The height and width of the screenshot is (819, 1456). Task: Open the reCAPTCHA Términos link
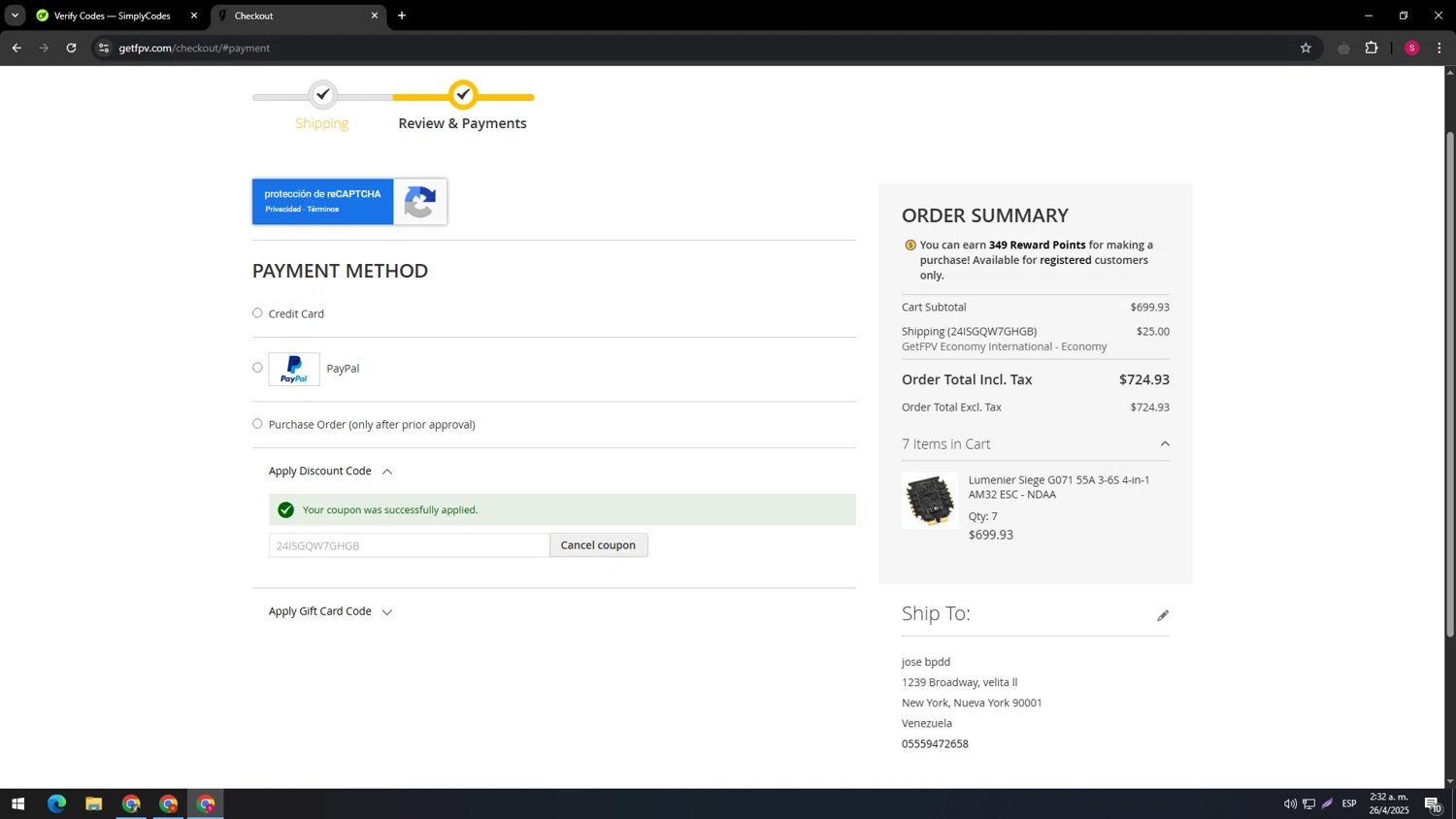pos(323,210)
